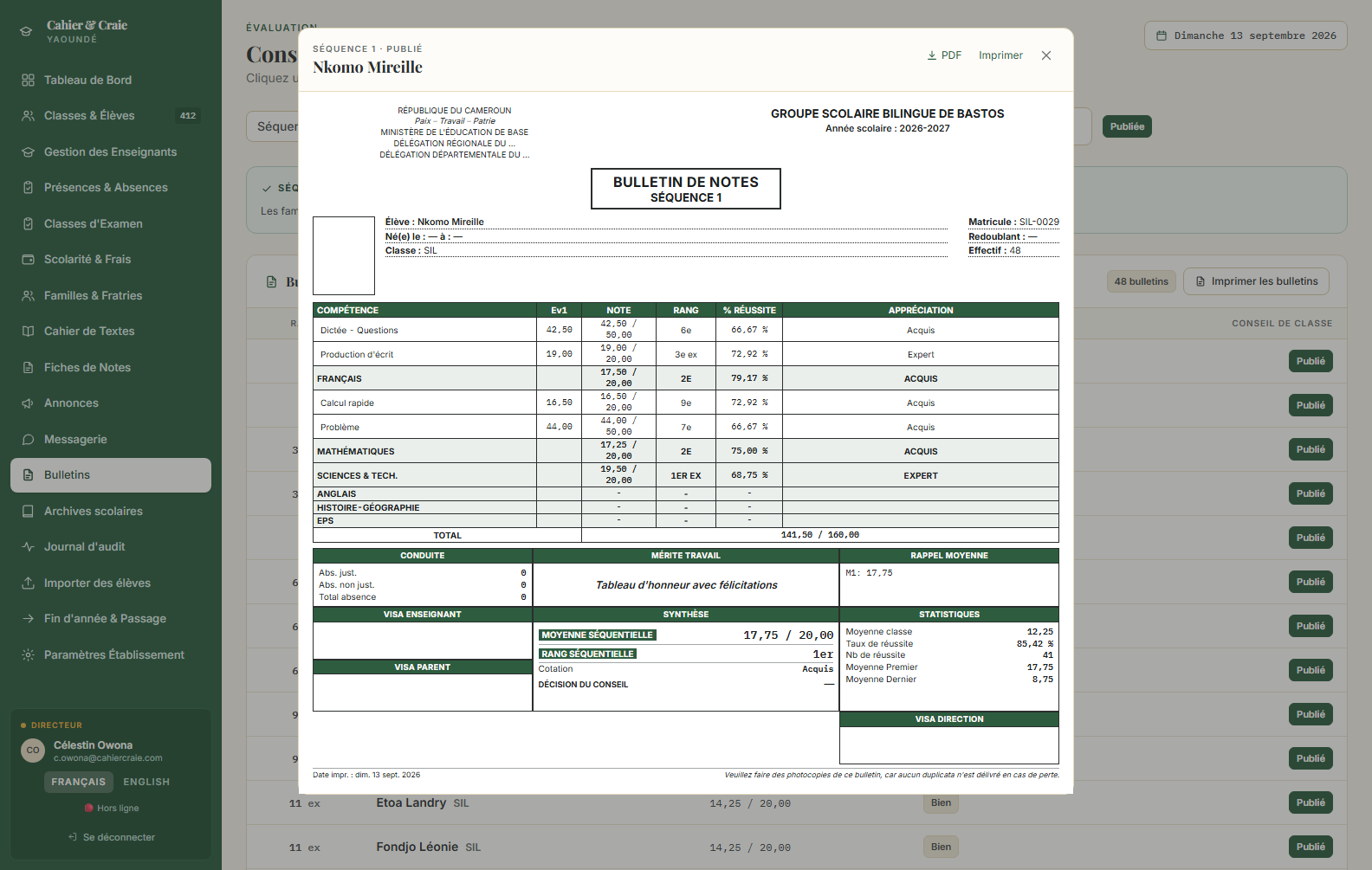The image size is (1372, 870).
Task: Open Annonces megaphone icon
Action: point(28,403)
